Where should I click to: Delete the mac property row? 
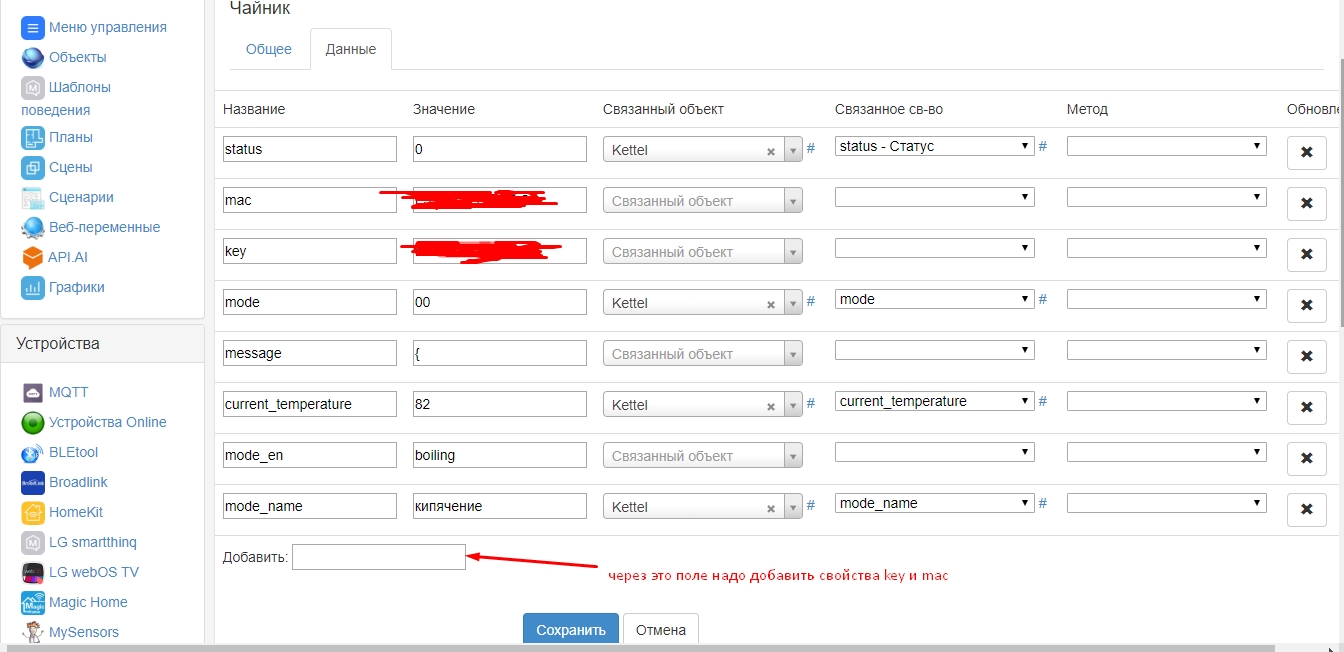point(1306,203)
